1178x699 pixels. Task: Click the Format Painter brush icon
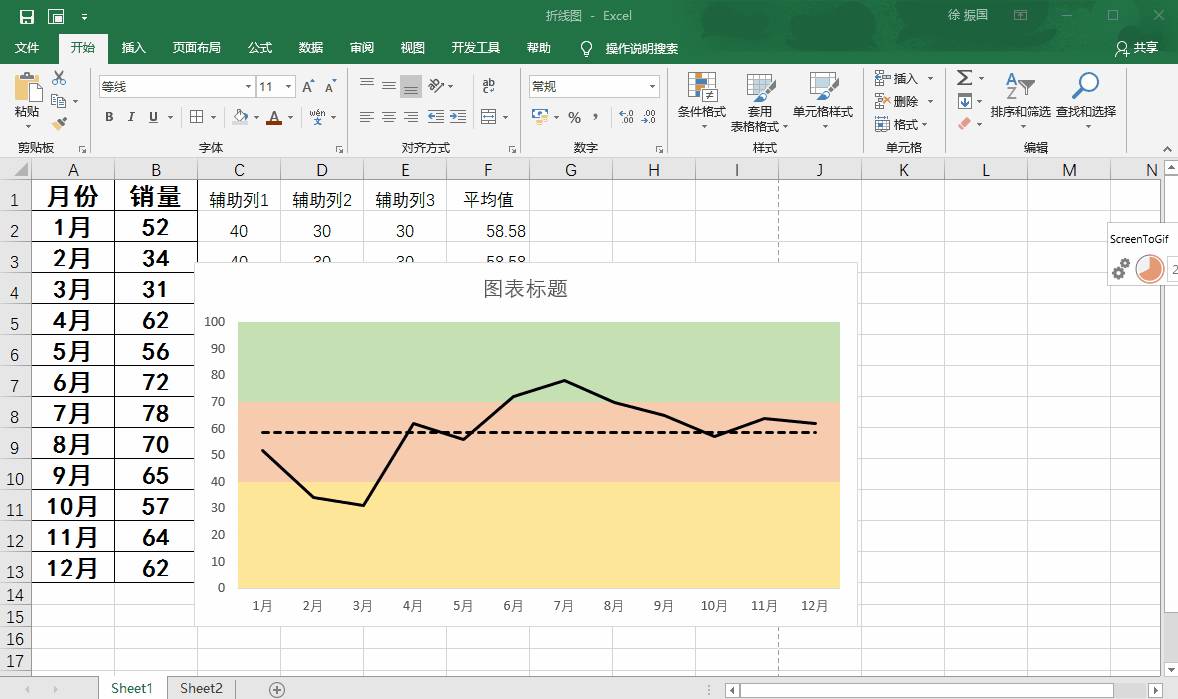click(x=59, y=123)
